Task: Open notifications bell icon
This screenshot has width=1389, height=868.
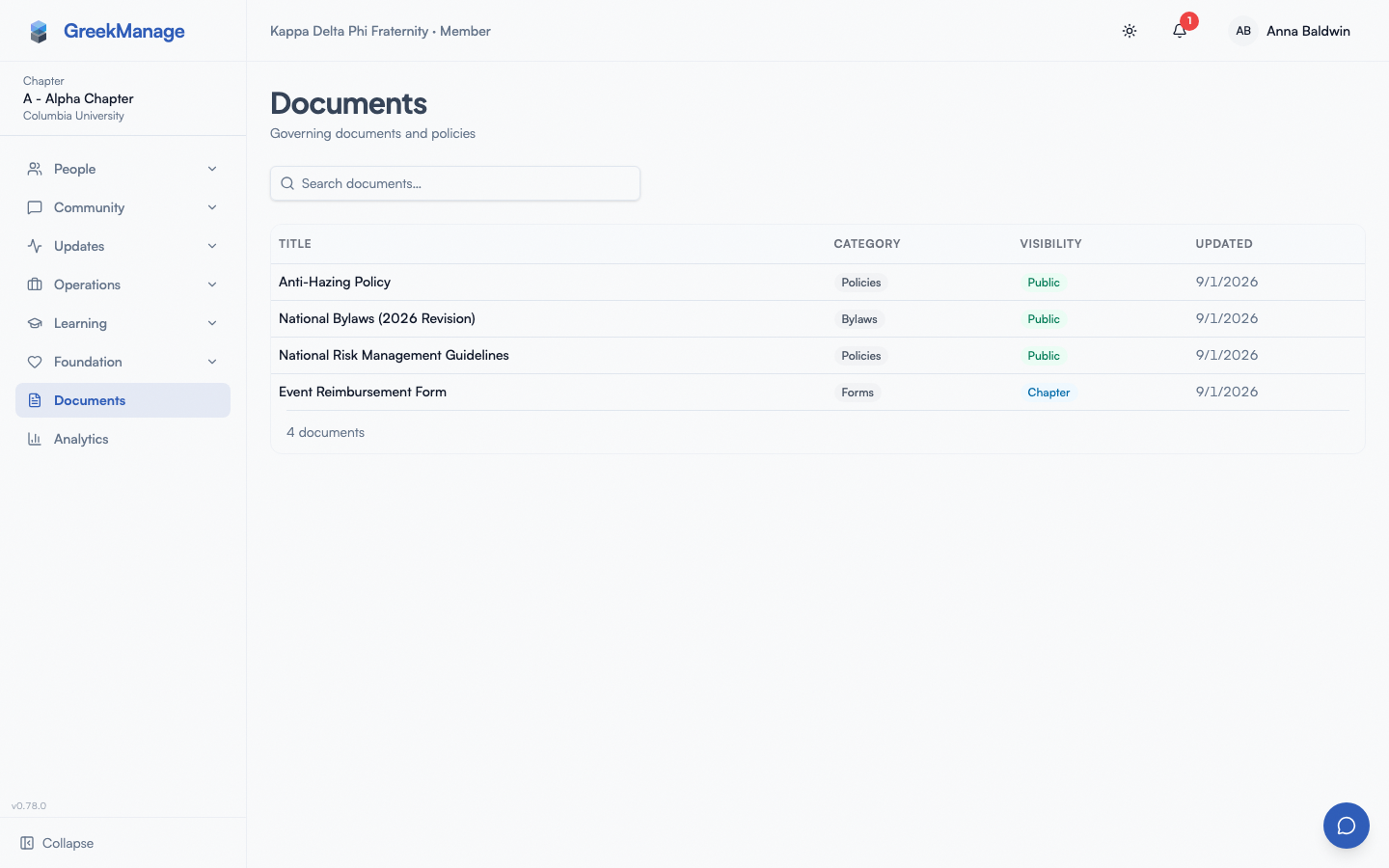Action: click(x=1180, y=31)
